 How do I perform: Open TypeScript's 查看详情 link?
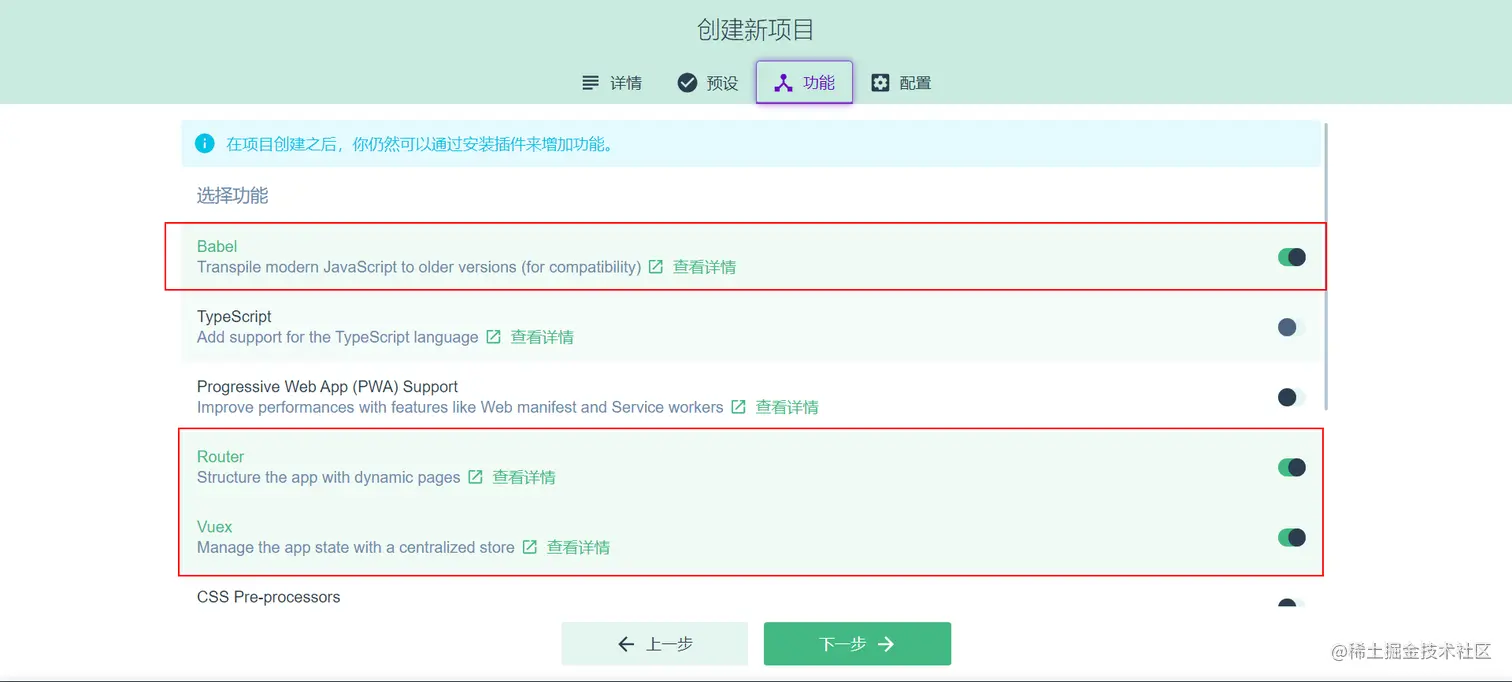point(542,337)
